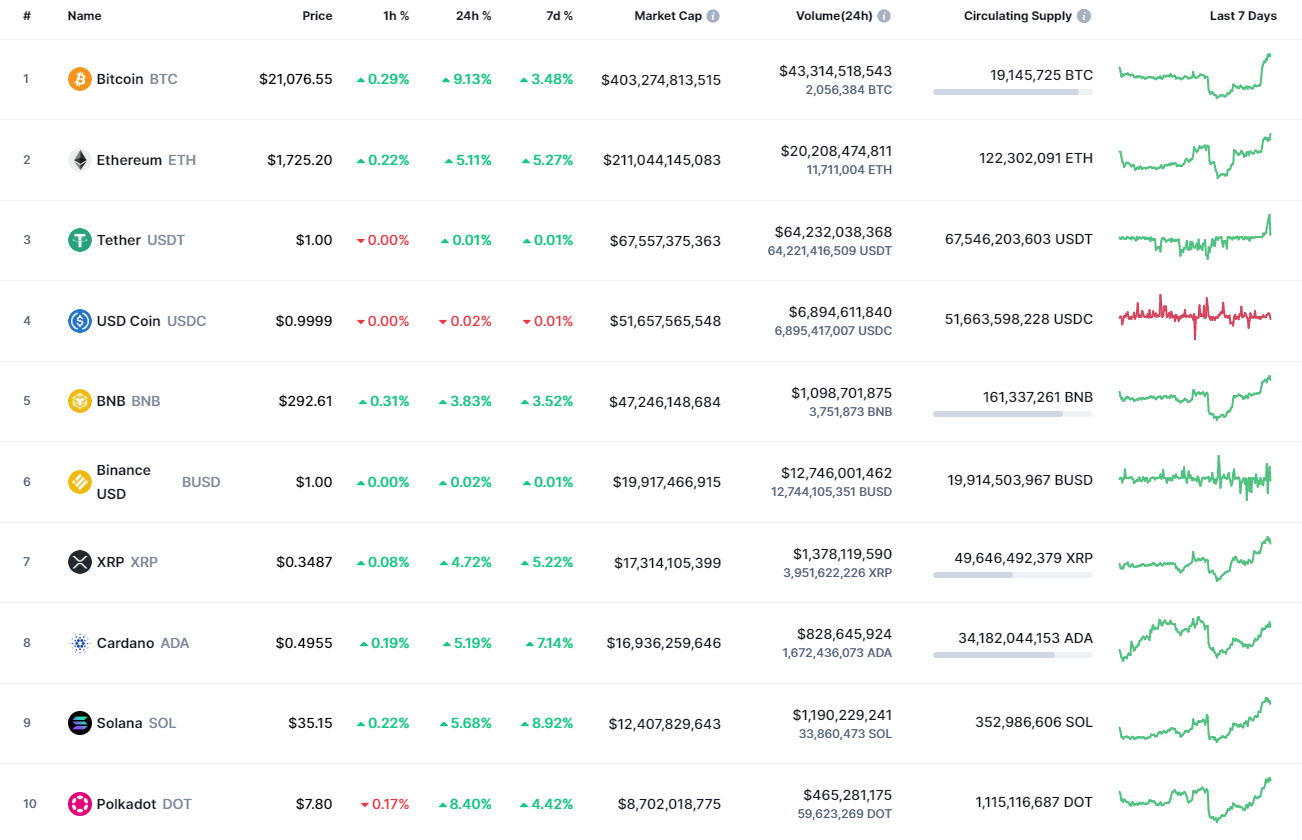Click the USD Coin logo

pyautogui.click(x=79, y=320)
